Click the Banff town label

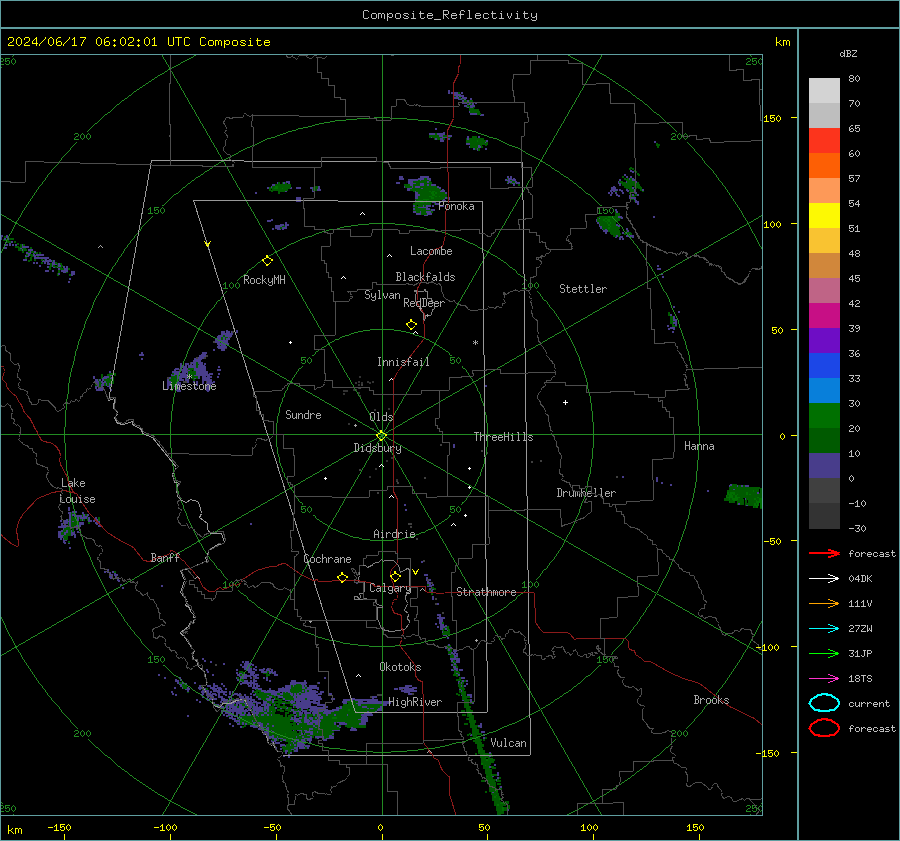click(x=165, y=558)
